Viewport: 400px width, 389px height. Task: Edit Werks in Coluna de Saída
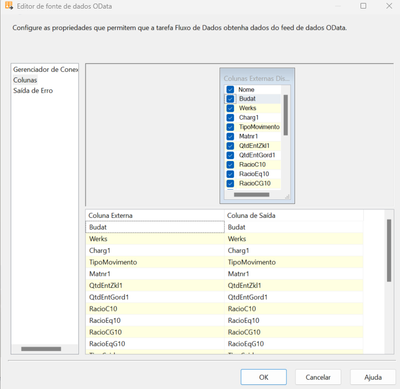pos(294,239)
